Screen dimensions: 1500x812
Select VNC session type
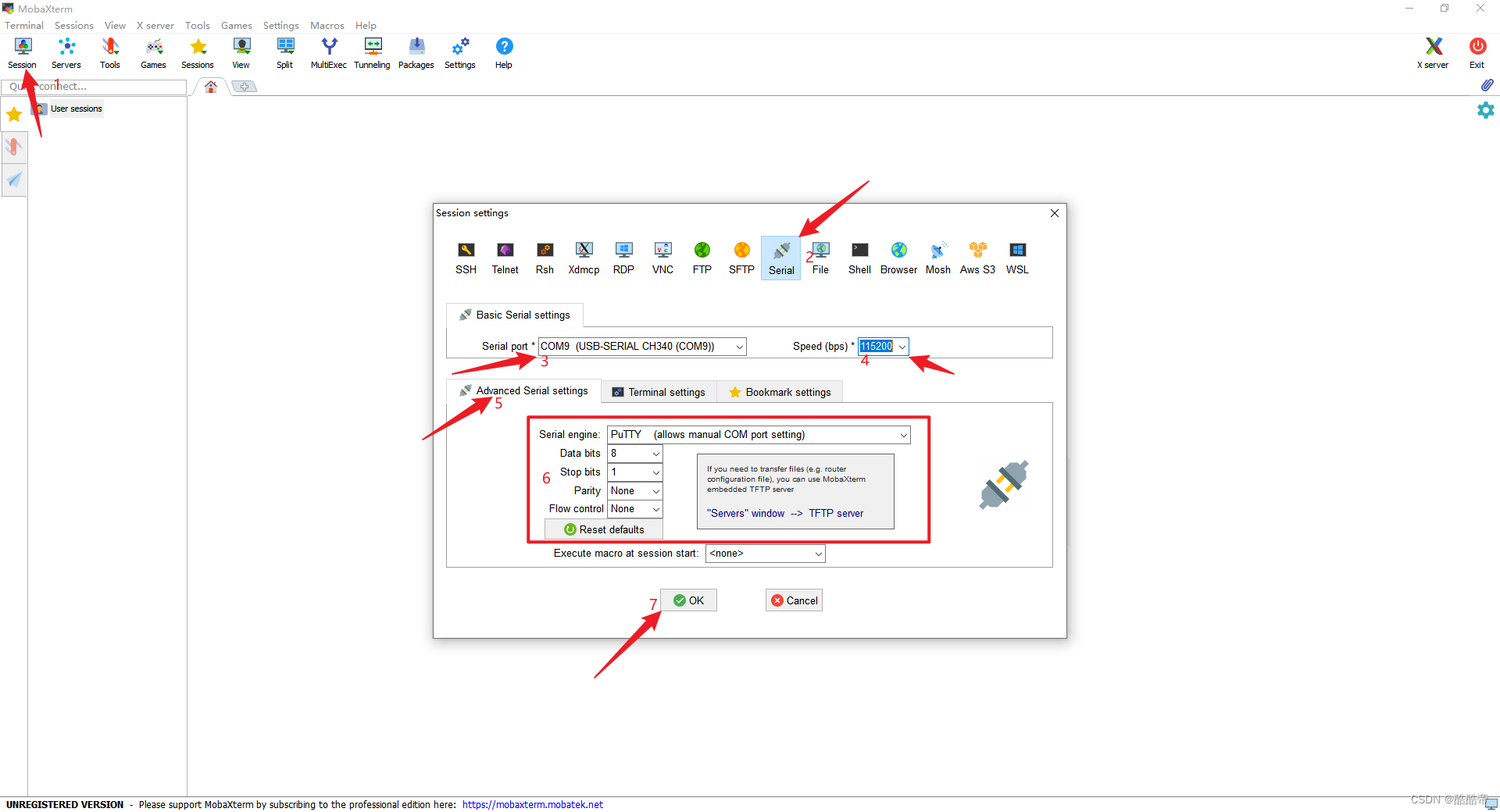click(663, 258)
